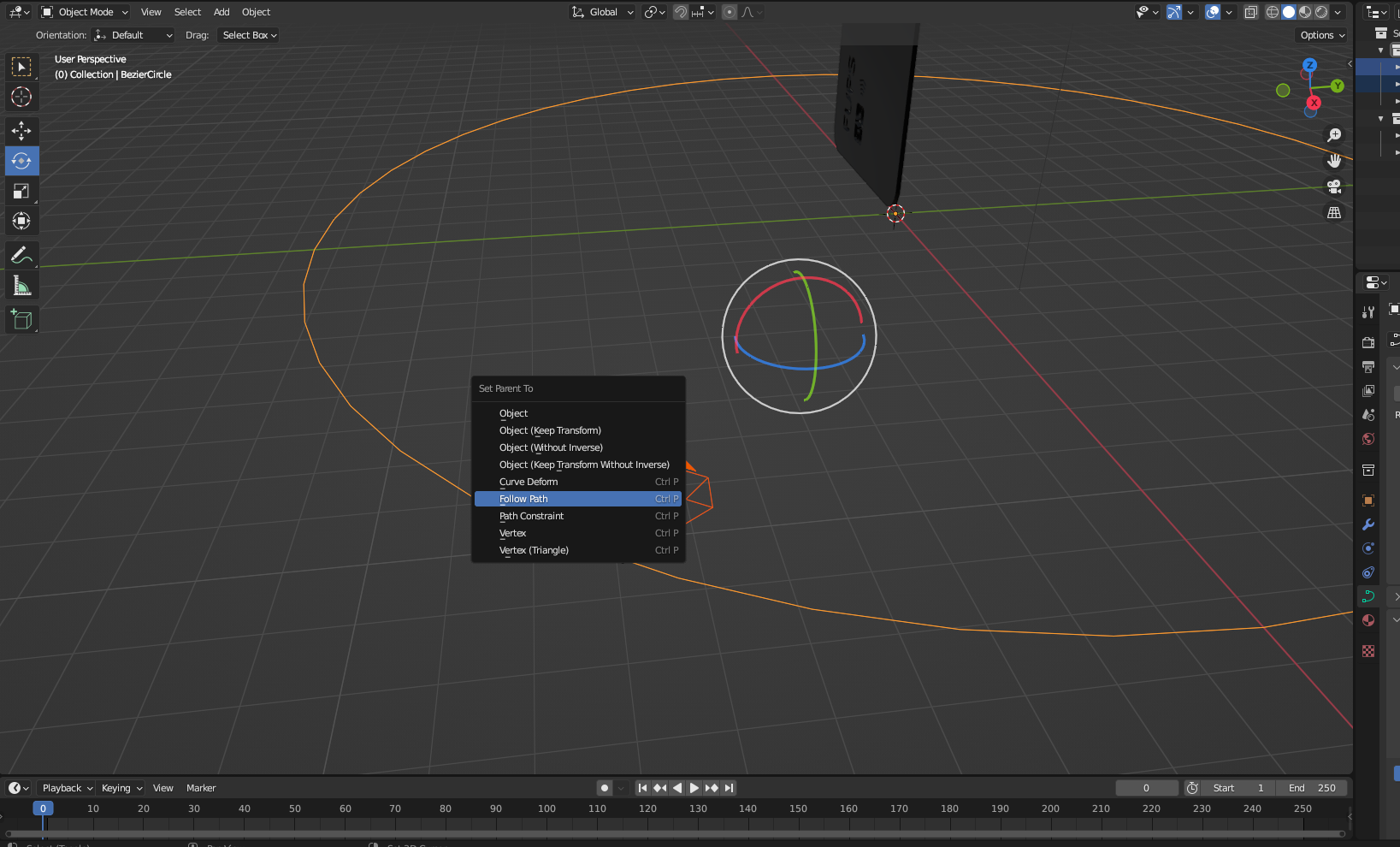Open the Marker menu in the timeline
Image resolution: width=1400 pixels, height=847 pixels.
coord(201,788)
